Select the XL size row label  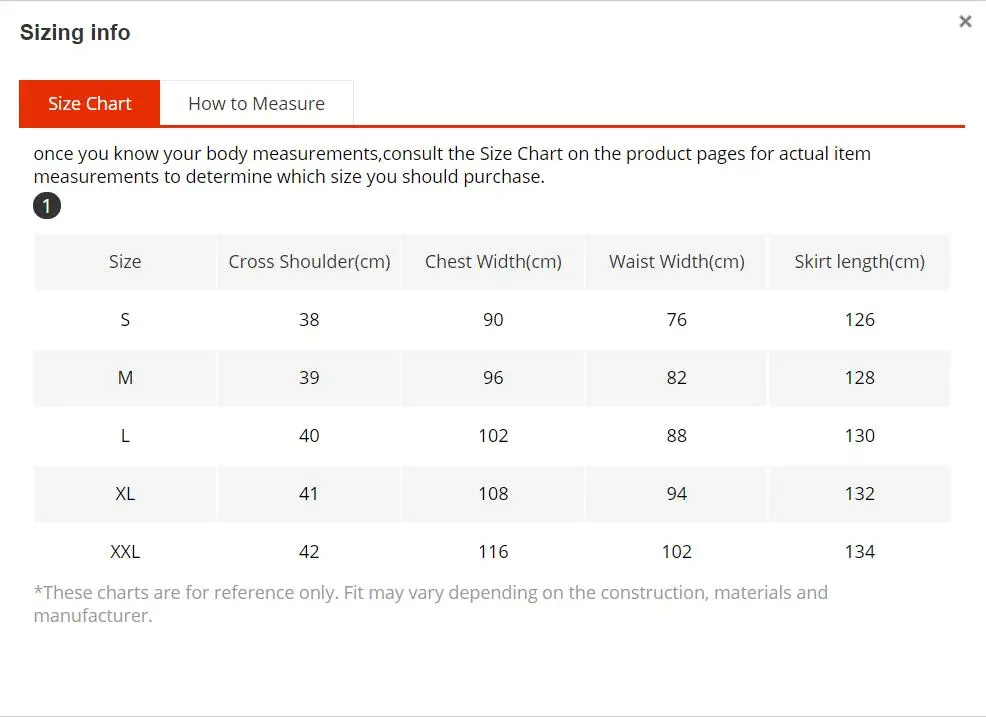click(125, 493)
